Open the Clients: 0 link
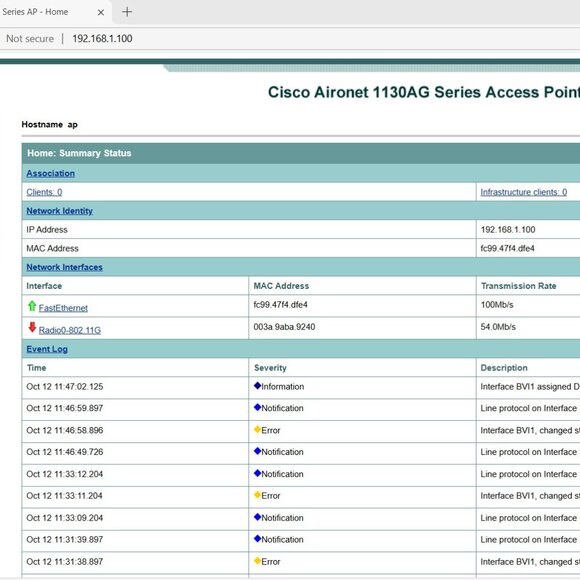580x580 pixels. (x=44, y=192)
